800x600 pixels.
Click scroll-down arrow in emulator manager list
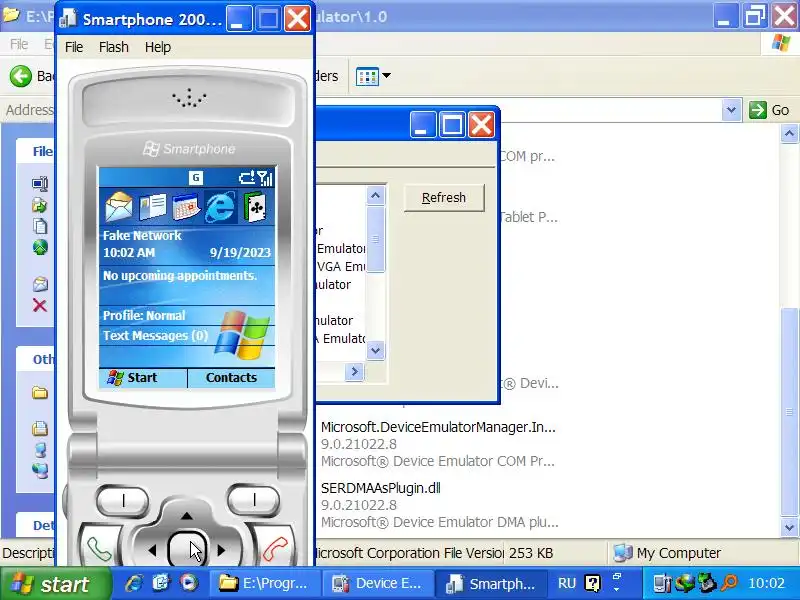[376, 351]
